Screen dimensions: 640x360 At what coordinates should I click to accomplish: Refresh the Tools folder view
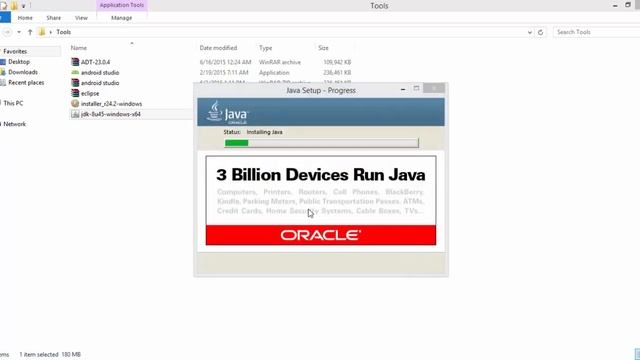pos(540,32)
